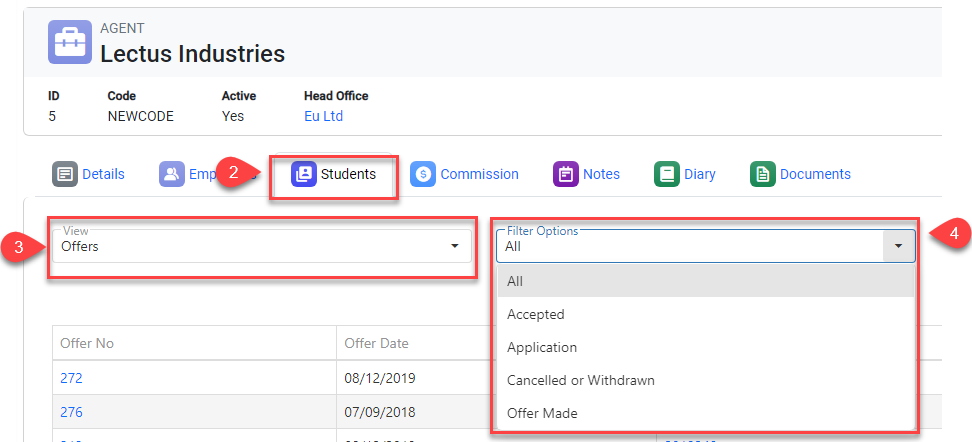972x442 pixels.
Task: Open offer number 276
Action: tap(72, 412)
